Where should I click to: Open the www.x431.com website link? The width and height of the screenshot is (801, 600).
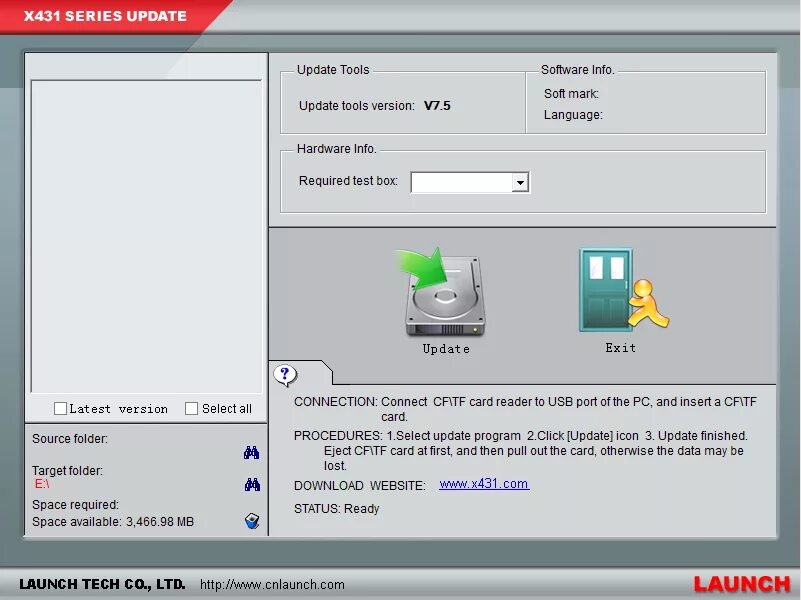point(484,485)
